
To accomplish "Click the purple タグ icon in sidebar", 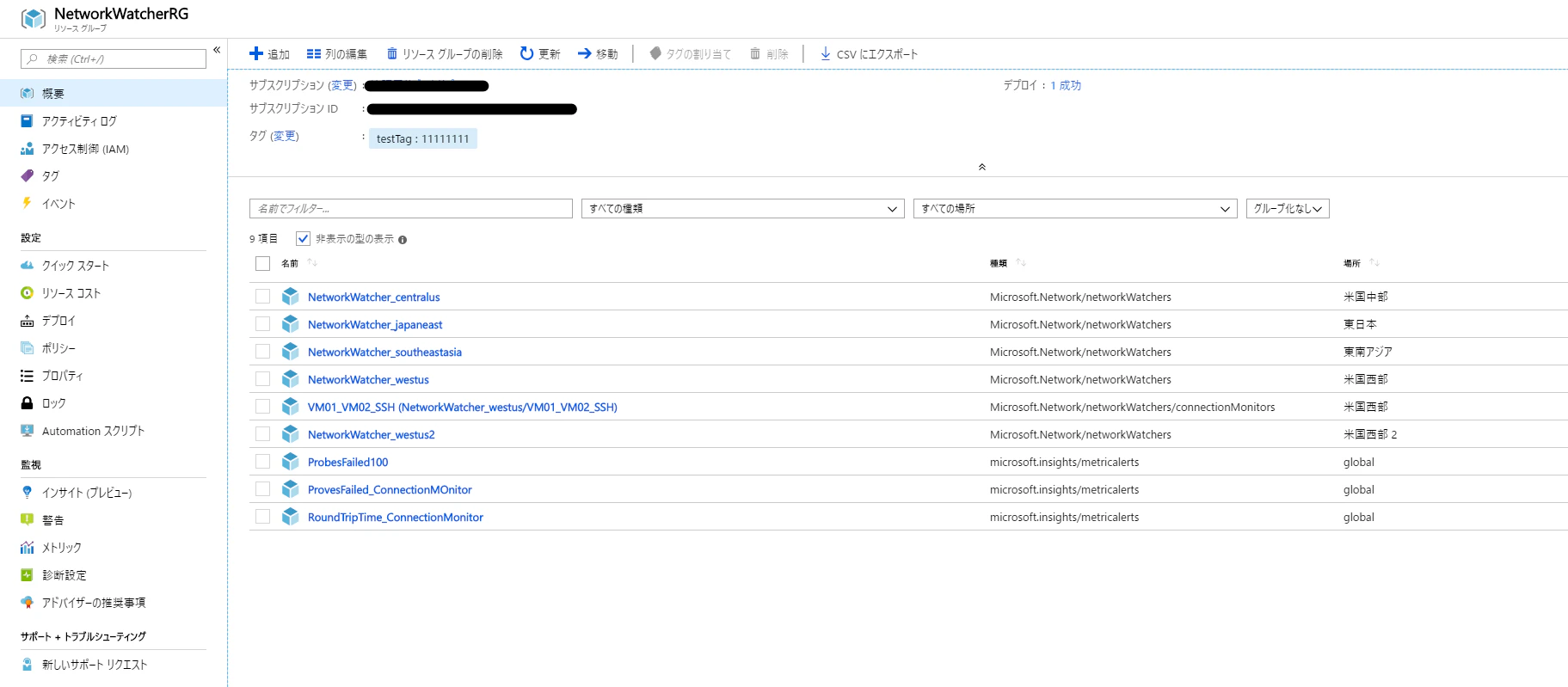I will click(28, 176).
